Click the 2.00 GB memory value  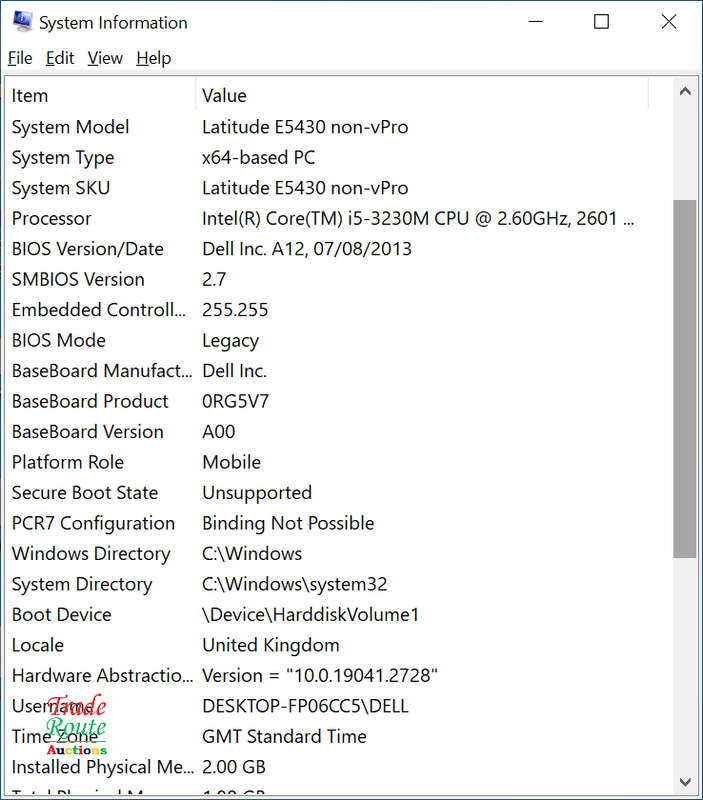click(234, 767)
